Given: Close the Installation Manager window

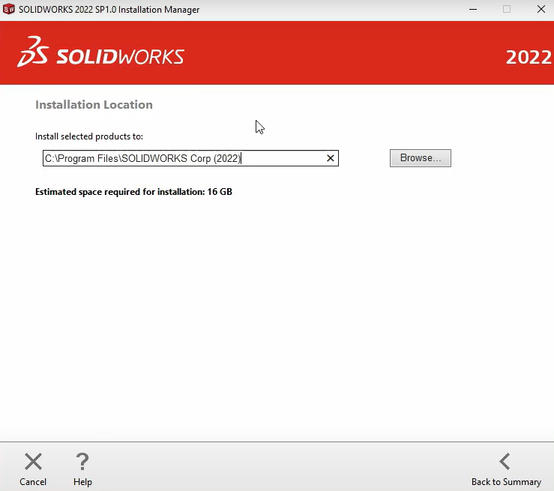Looking at the screenshot, I should (x=541, y=10).
